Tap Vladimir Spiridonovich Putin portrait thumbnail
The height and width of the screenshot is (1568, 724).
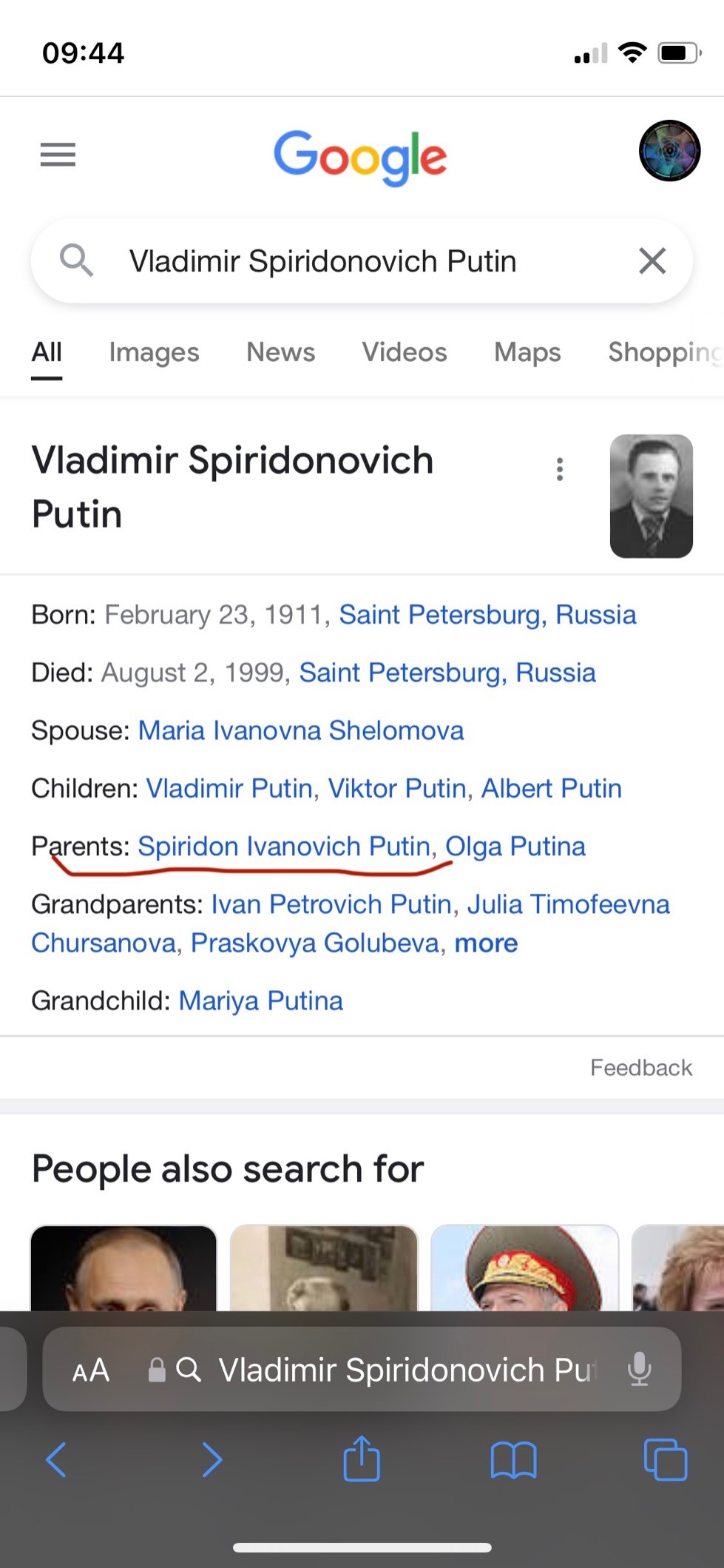click(x=651, y=496)
